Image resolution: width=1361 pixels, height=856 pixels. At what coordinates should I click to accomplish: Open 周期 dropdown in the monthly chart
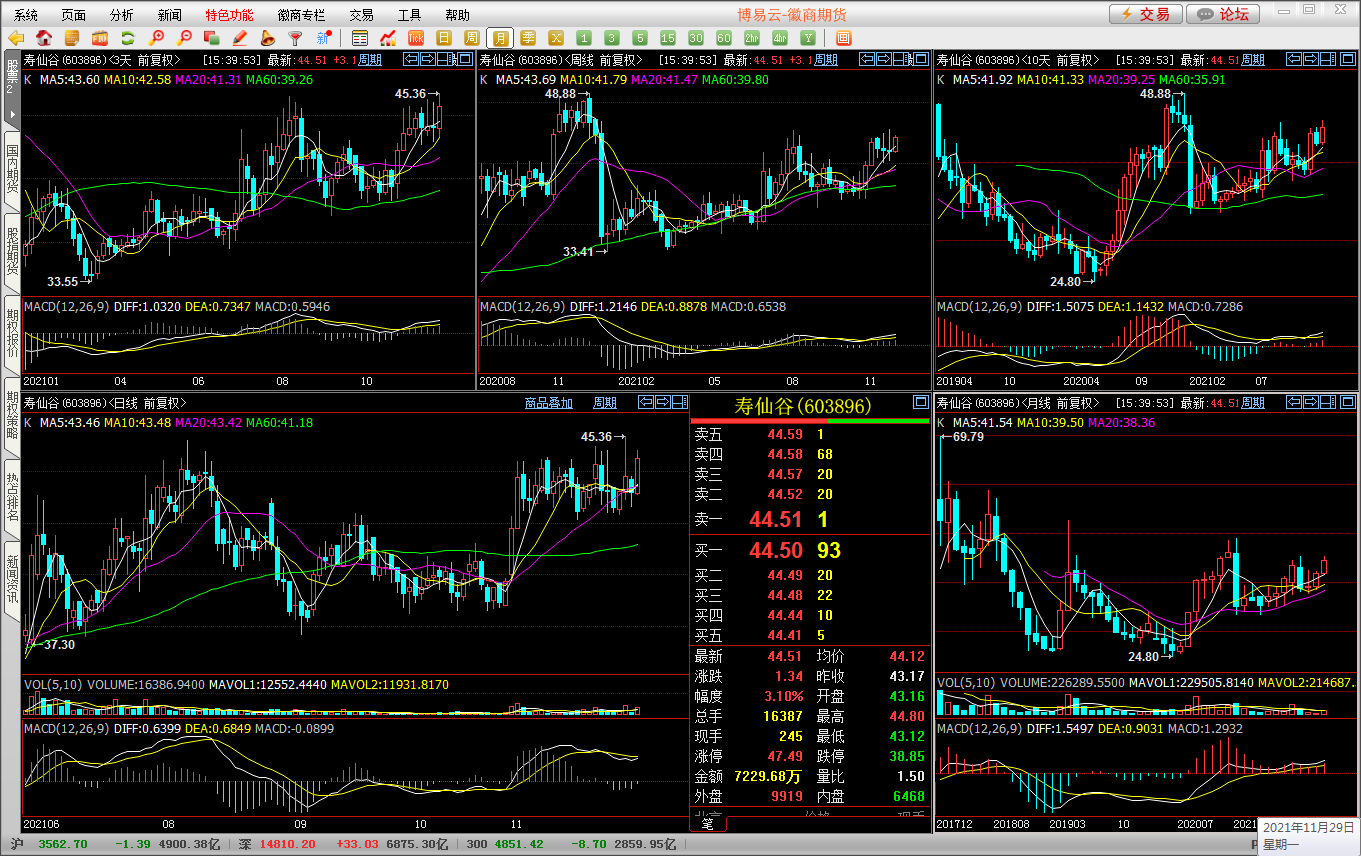coord(1252,403)
